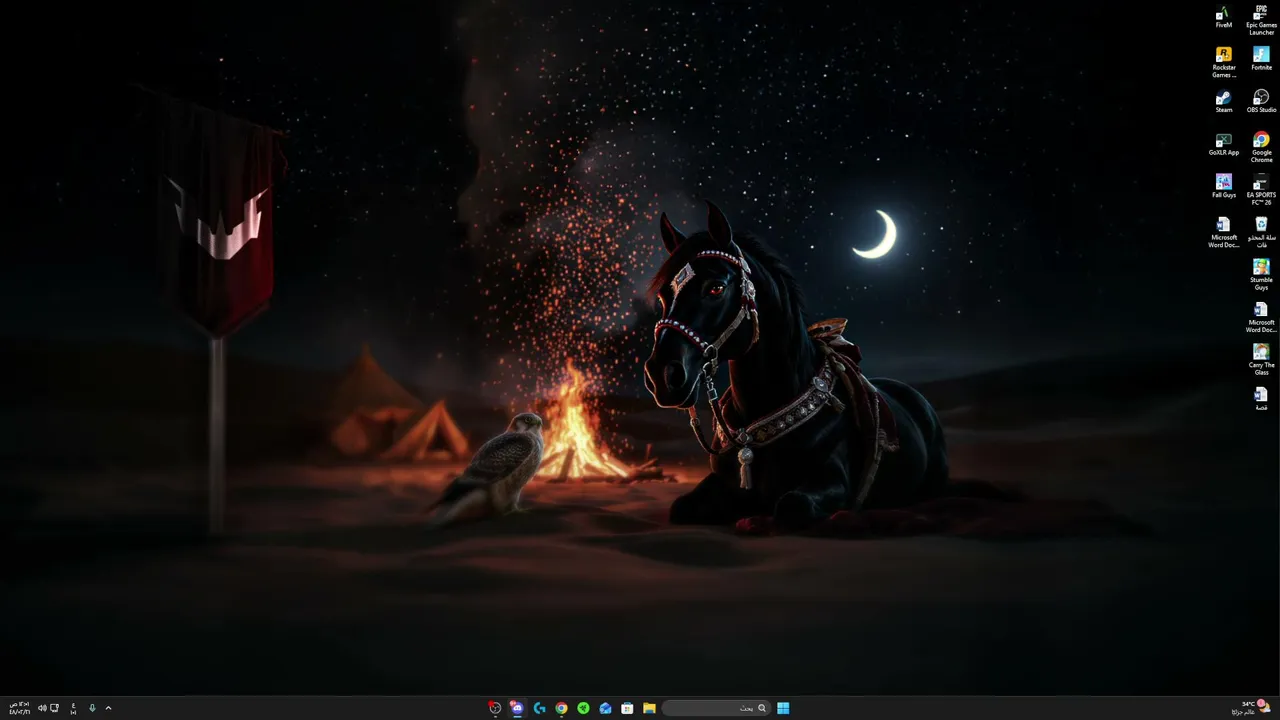Open network settings from the system tray

[x=54, y=708]
